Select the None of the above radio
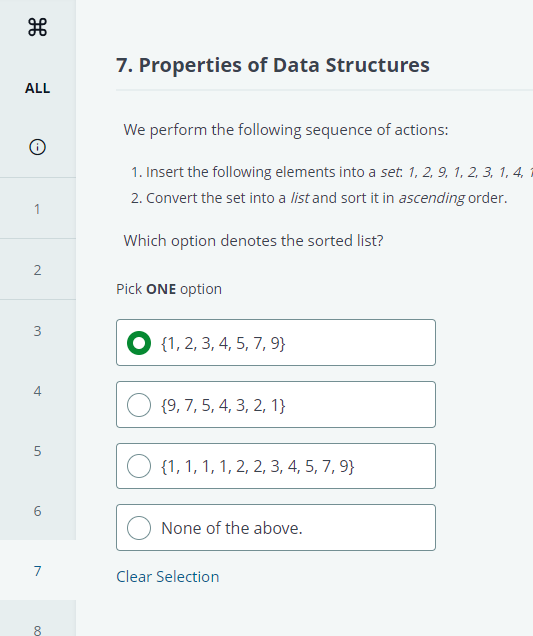Image resolution: width=533 pixels, height=636 pixels. [x=139, y=528]
